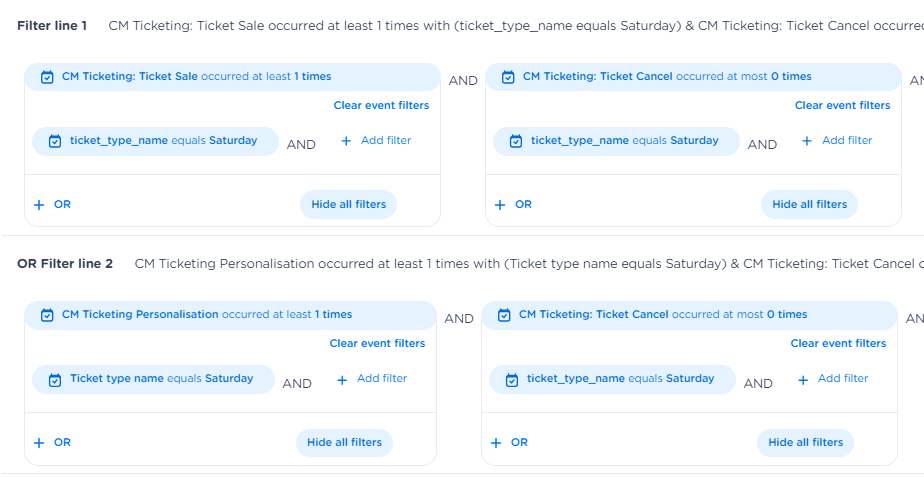Click calendar icon on Ticket Sale event chip
This screenshot has height=477, width=924.
(47, 77)
